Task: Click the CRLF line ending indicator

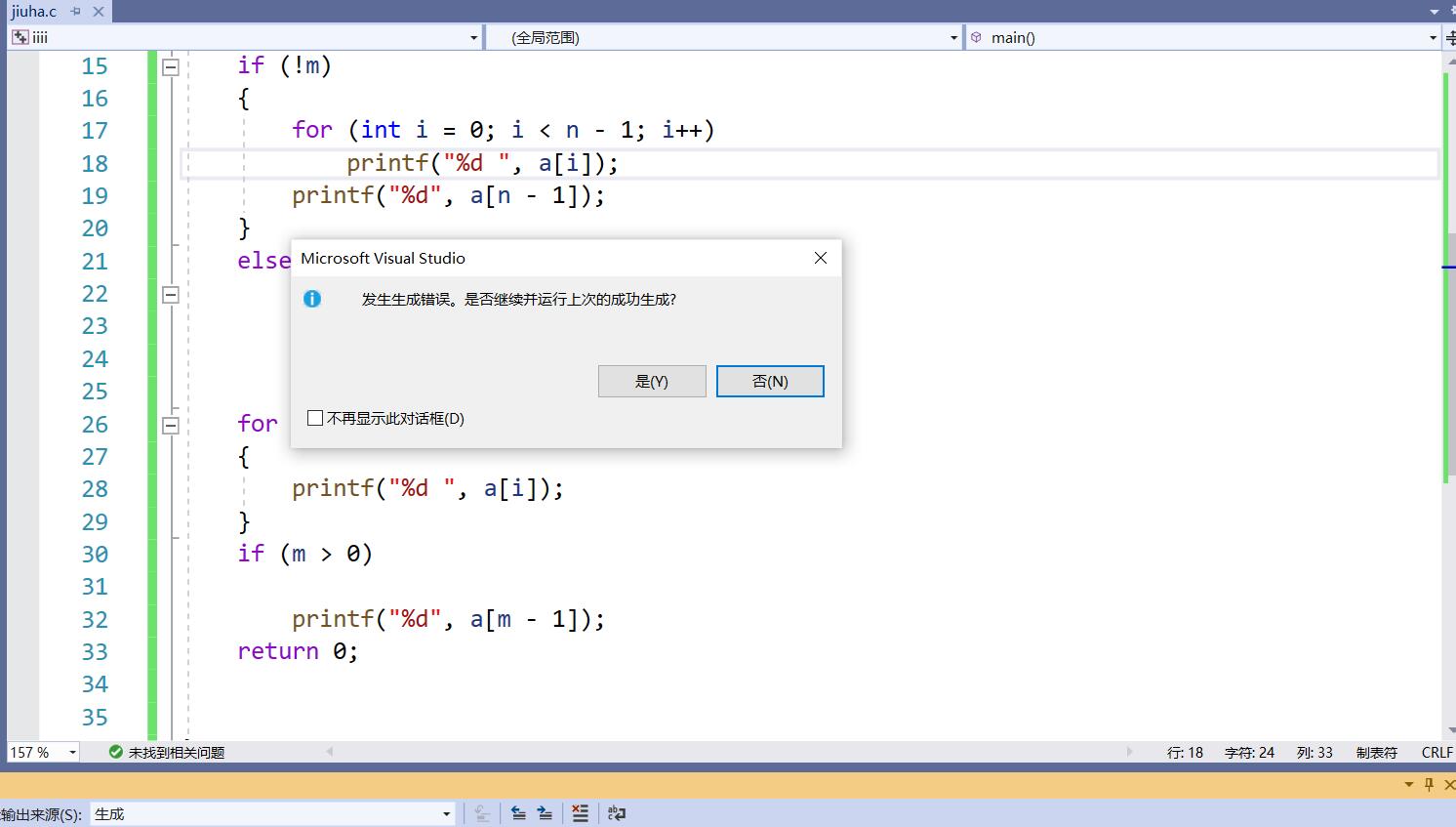Action: click(x=1436, y=753)
